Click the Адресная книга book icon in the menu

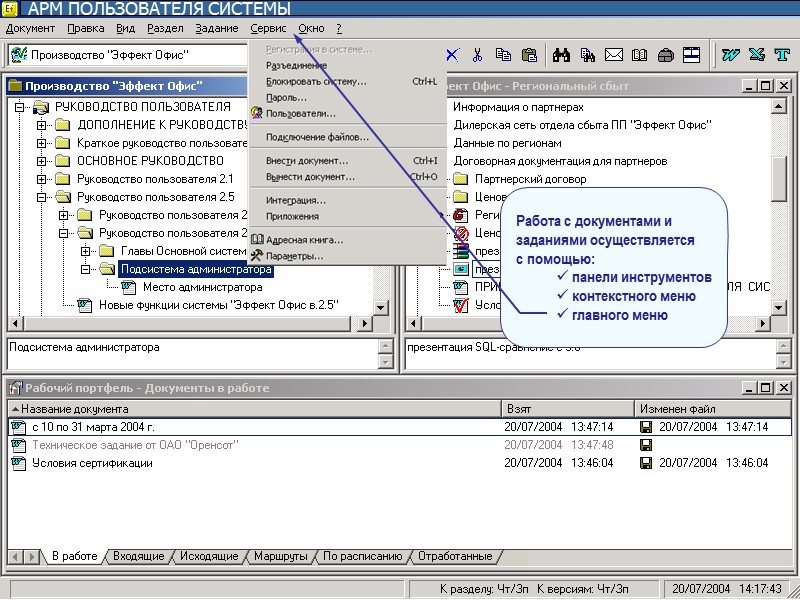click(257, 239)
